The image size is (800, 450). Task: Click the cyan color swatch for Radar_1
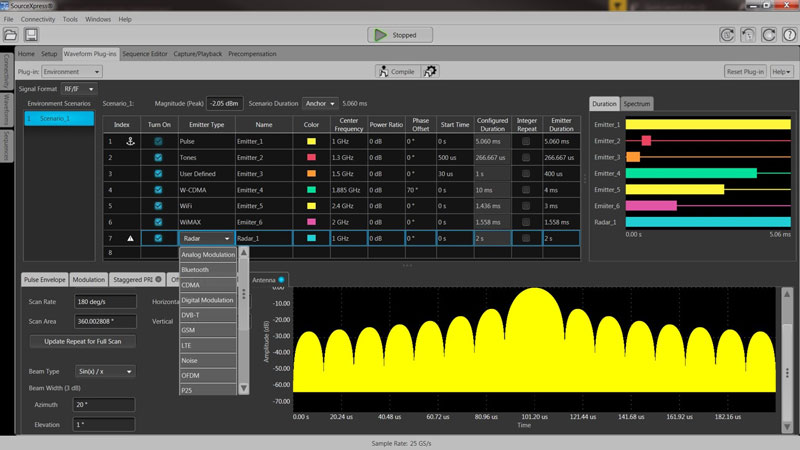coord(312,238)
